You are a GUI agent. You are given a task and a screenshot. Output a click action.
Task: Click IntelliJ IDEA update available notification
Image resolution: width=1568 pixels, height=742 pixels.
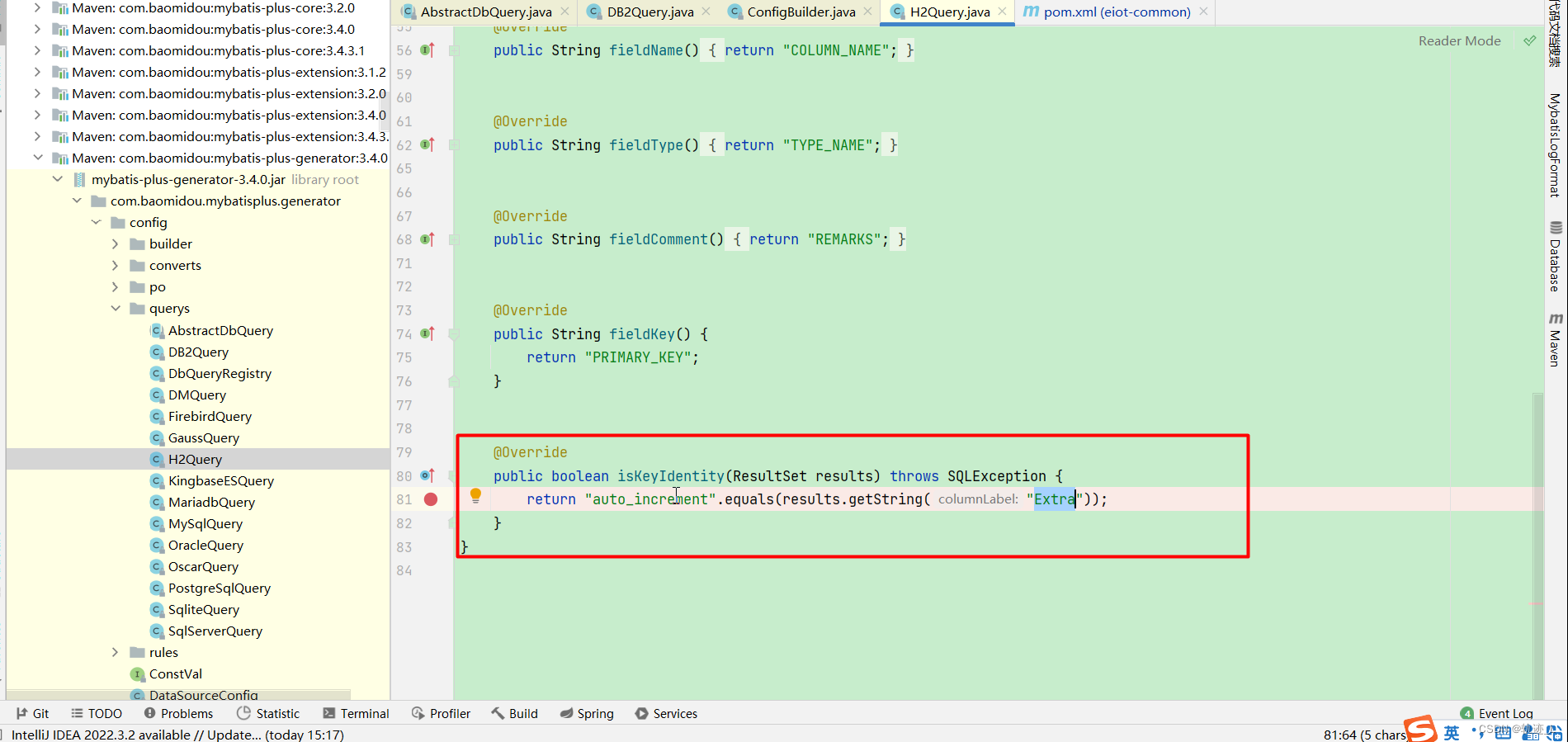(x=177, y=735)
